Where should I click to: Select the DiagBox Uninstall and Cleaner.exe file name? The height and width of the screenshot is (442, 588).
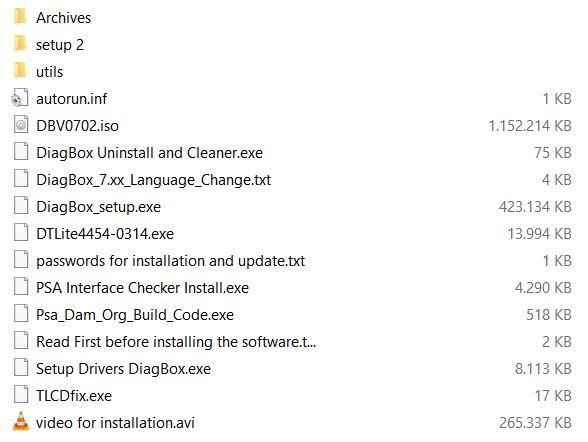tap(149, 153)
